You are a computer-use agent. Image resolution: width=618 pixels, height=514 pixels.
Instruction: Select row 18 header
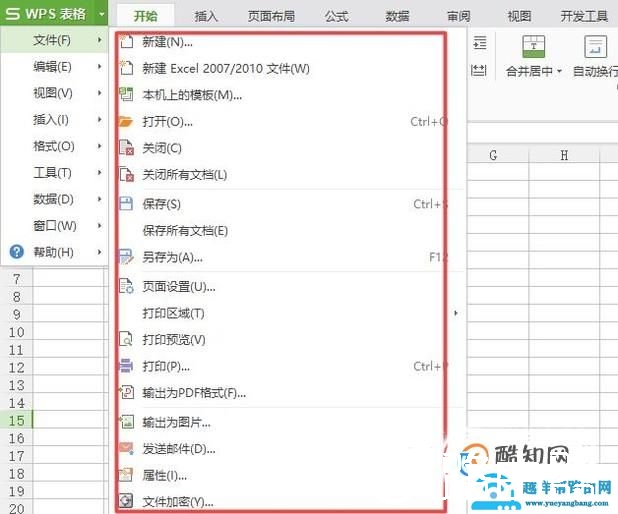coord(17,473)
